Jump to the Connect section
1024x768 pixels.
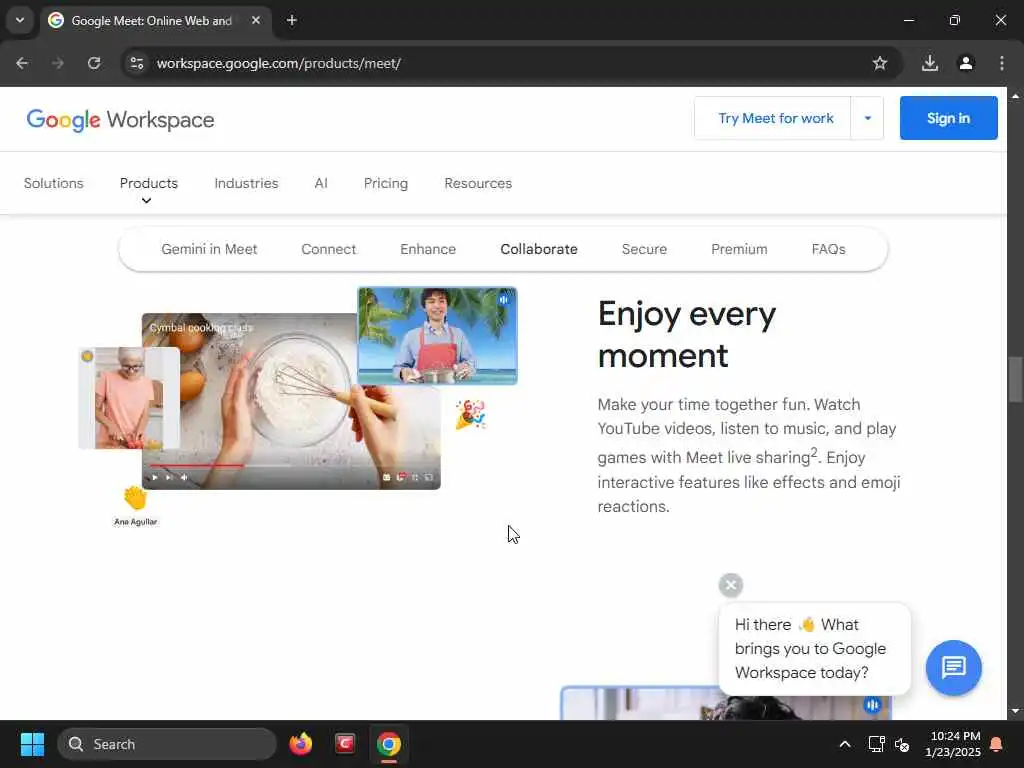click(328, 249)
